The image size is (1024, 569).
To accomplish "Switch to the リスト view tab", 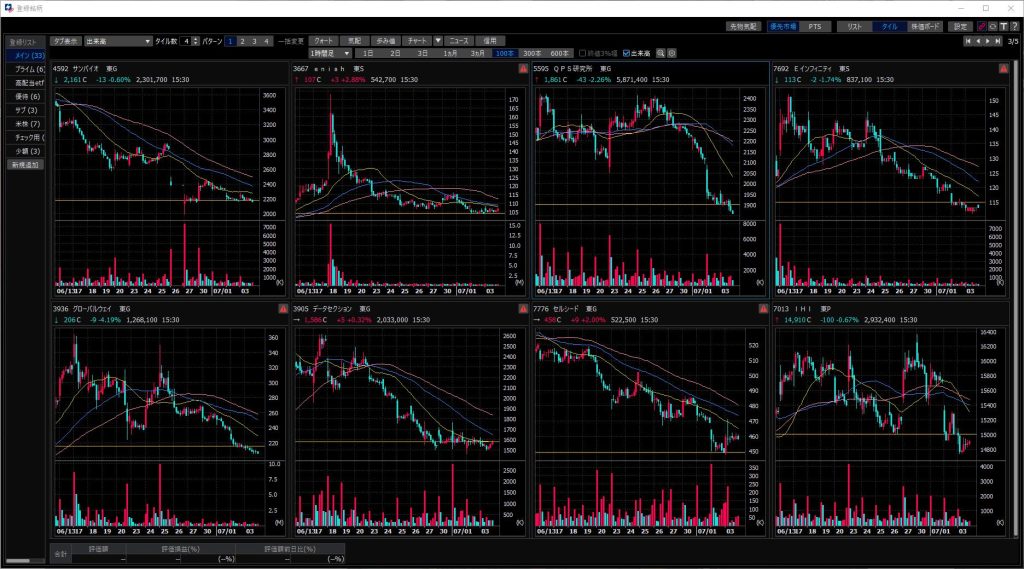I will 855,26.
